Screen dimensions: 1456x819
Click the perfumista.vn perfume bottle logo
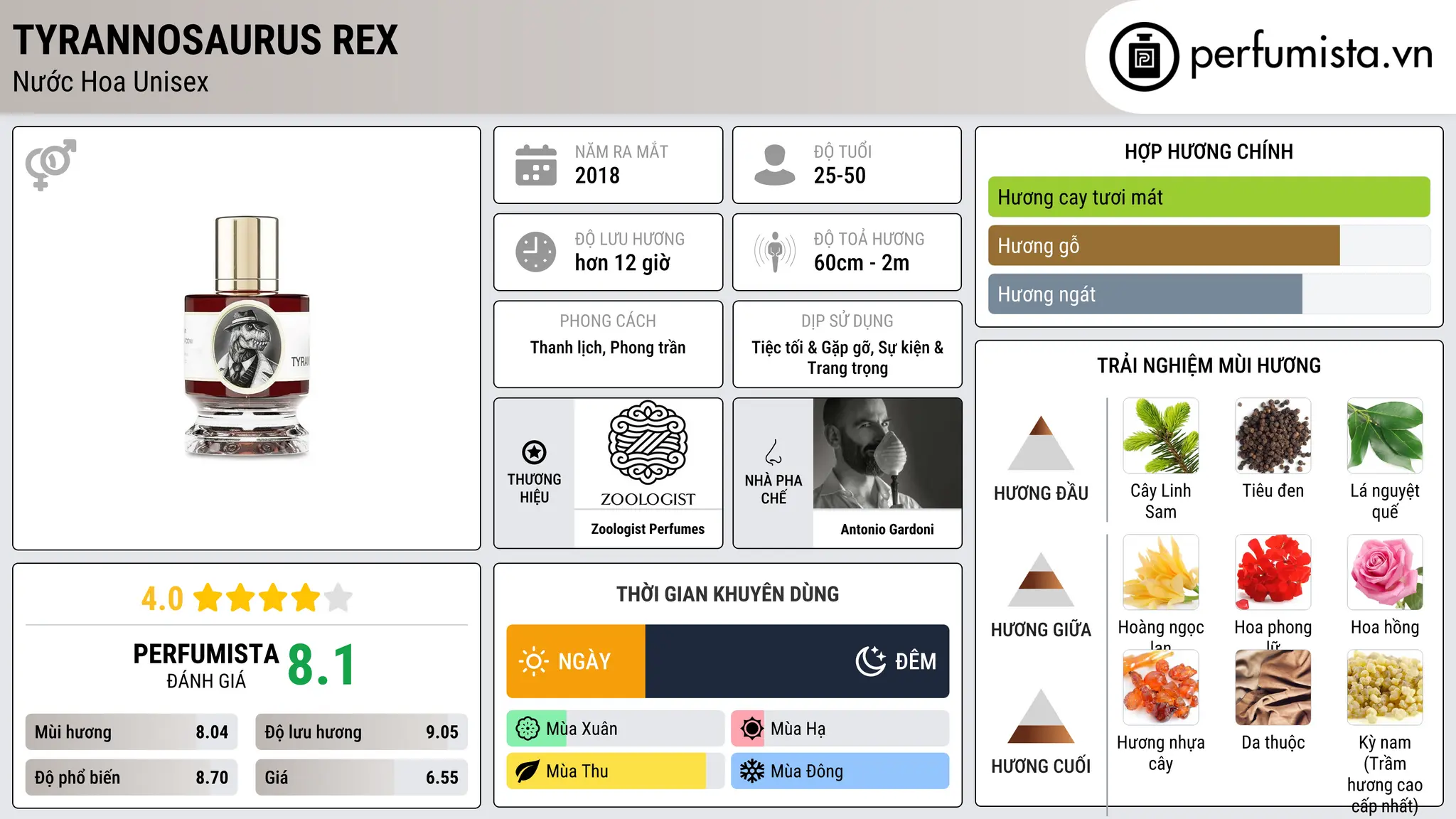pyautogui.click(x=1144, y=57)
